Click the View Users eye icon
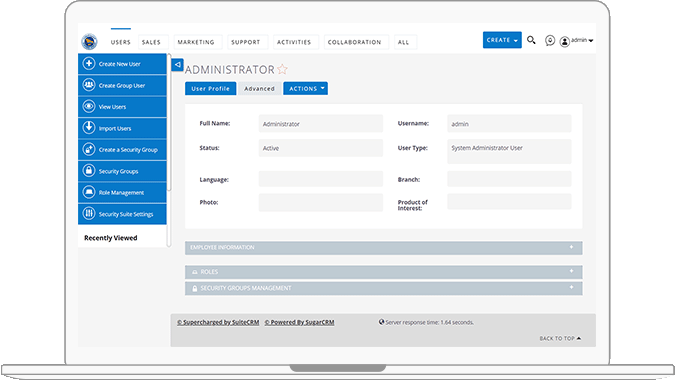Viewport: 675px width, 380px height. [89, 106]
